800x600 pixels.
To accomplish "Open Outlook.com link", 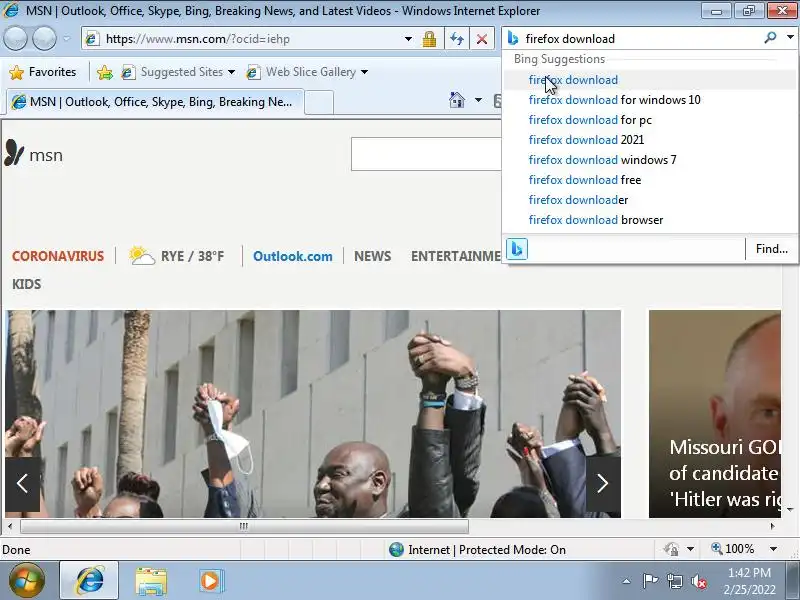I will point(293,256).
